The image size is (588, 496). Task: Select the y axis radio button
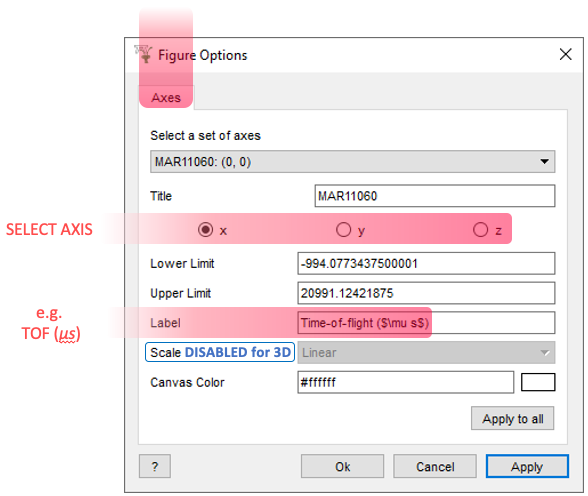343,229
